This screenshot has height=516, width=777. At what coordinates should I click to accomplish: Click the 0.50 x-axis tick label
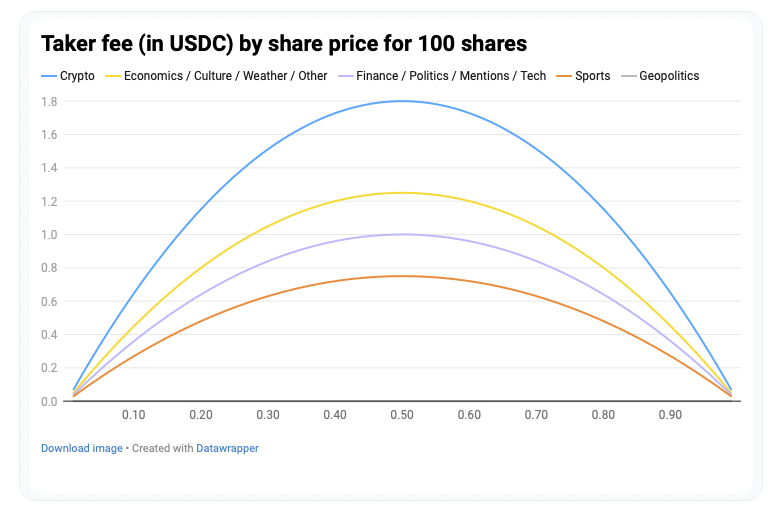tap(401, 414)
